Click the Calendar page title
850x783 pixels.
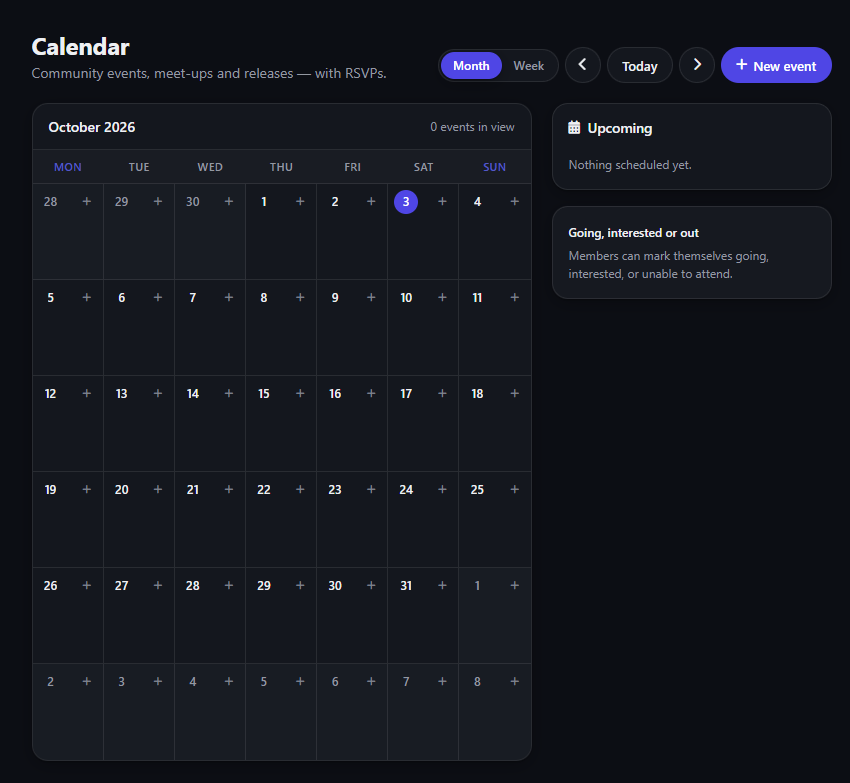pyautogui.click(x=80, y=47)
